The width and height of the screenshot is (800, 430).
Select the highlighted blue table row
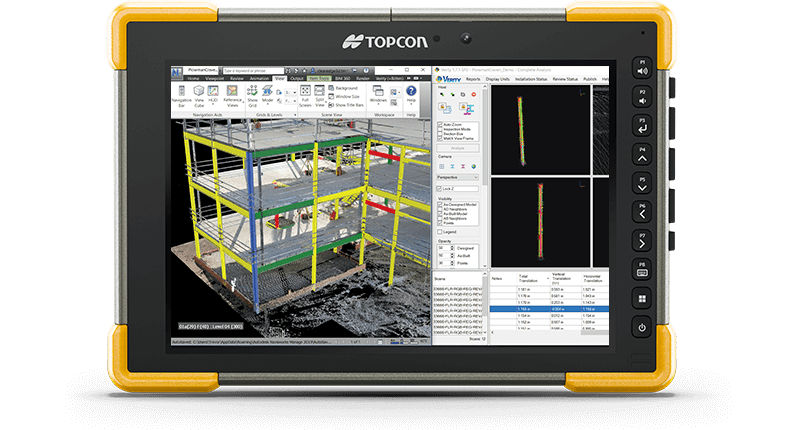point(549,309)
